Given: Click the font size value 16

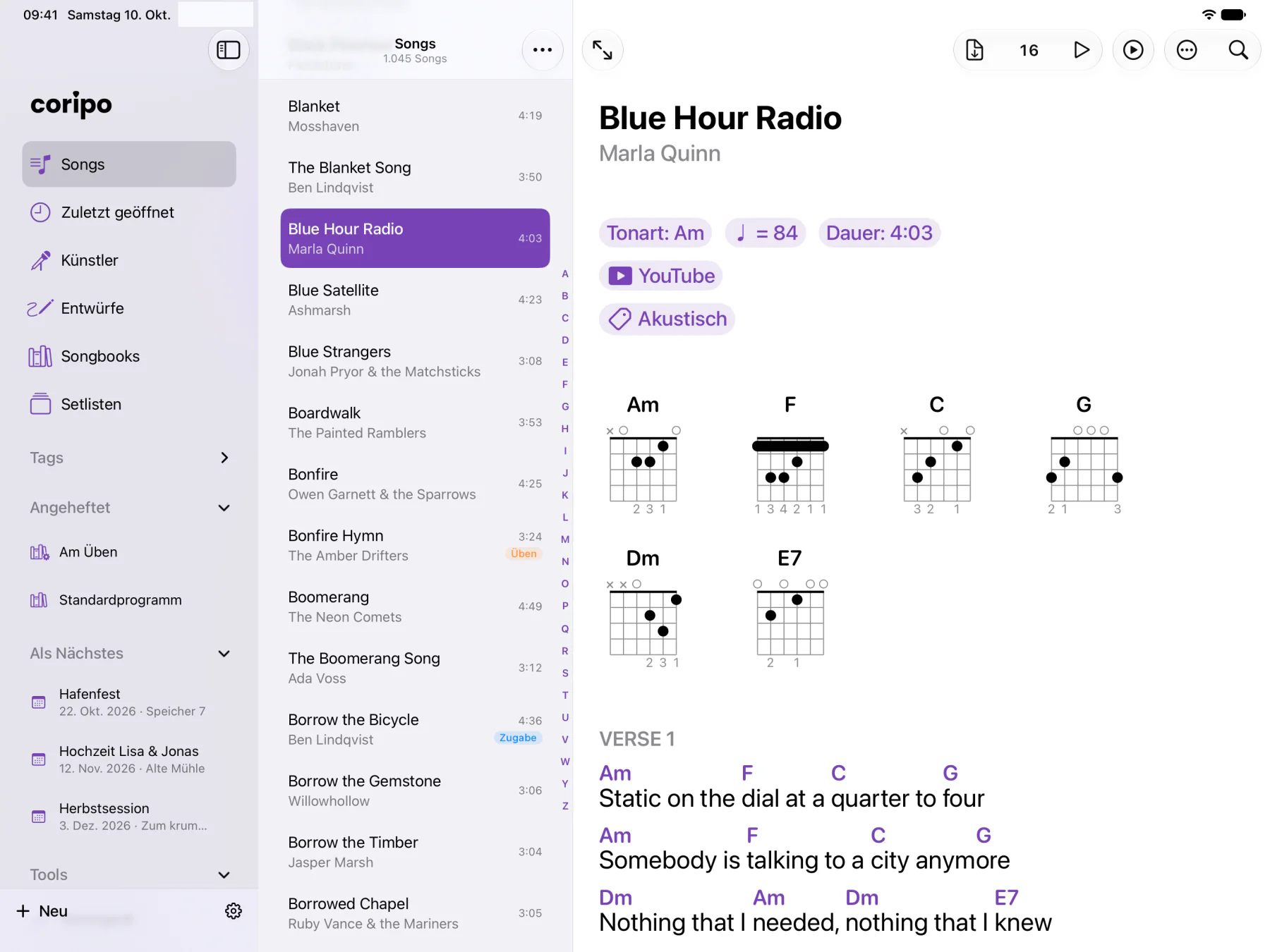Looking at the screenshot, I should (1029, 50).
